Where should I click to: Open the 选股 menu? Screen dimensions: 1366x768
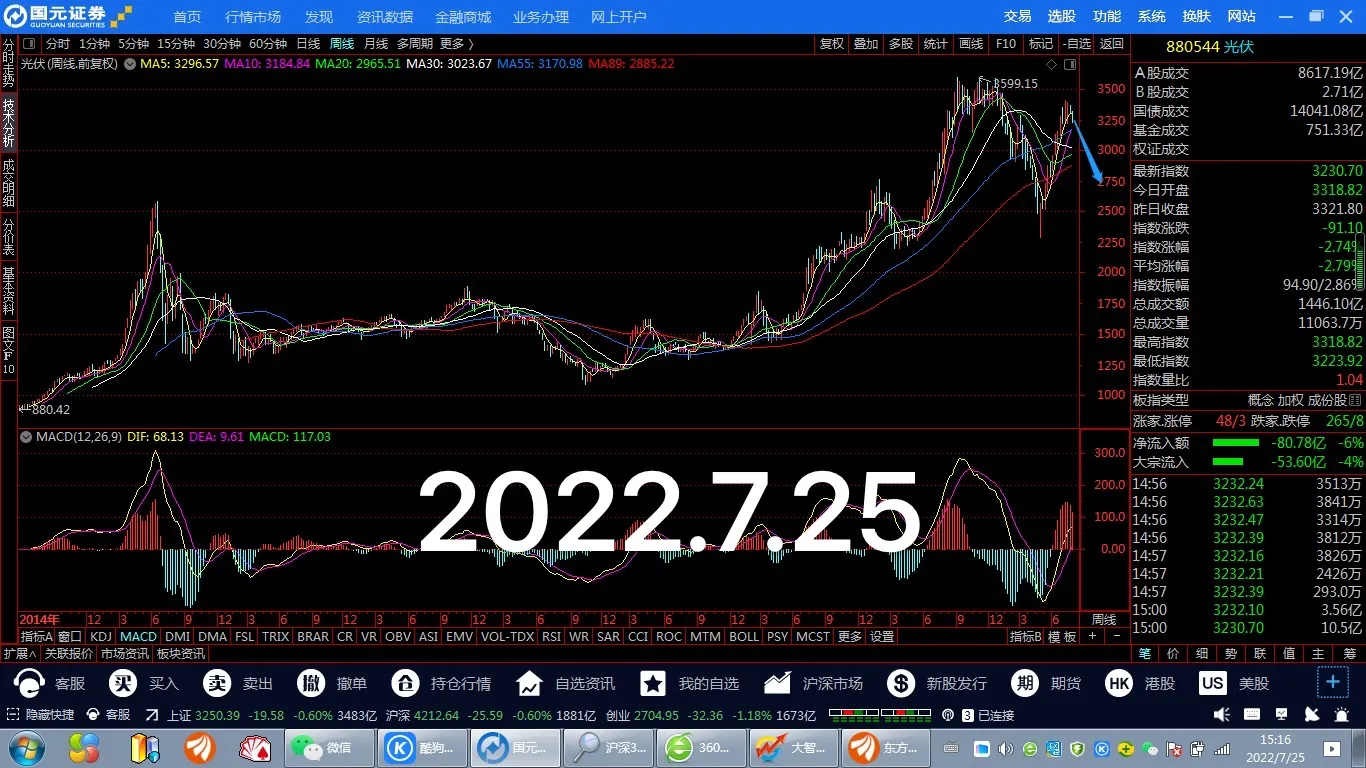coord(1061,16)
